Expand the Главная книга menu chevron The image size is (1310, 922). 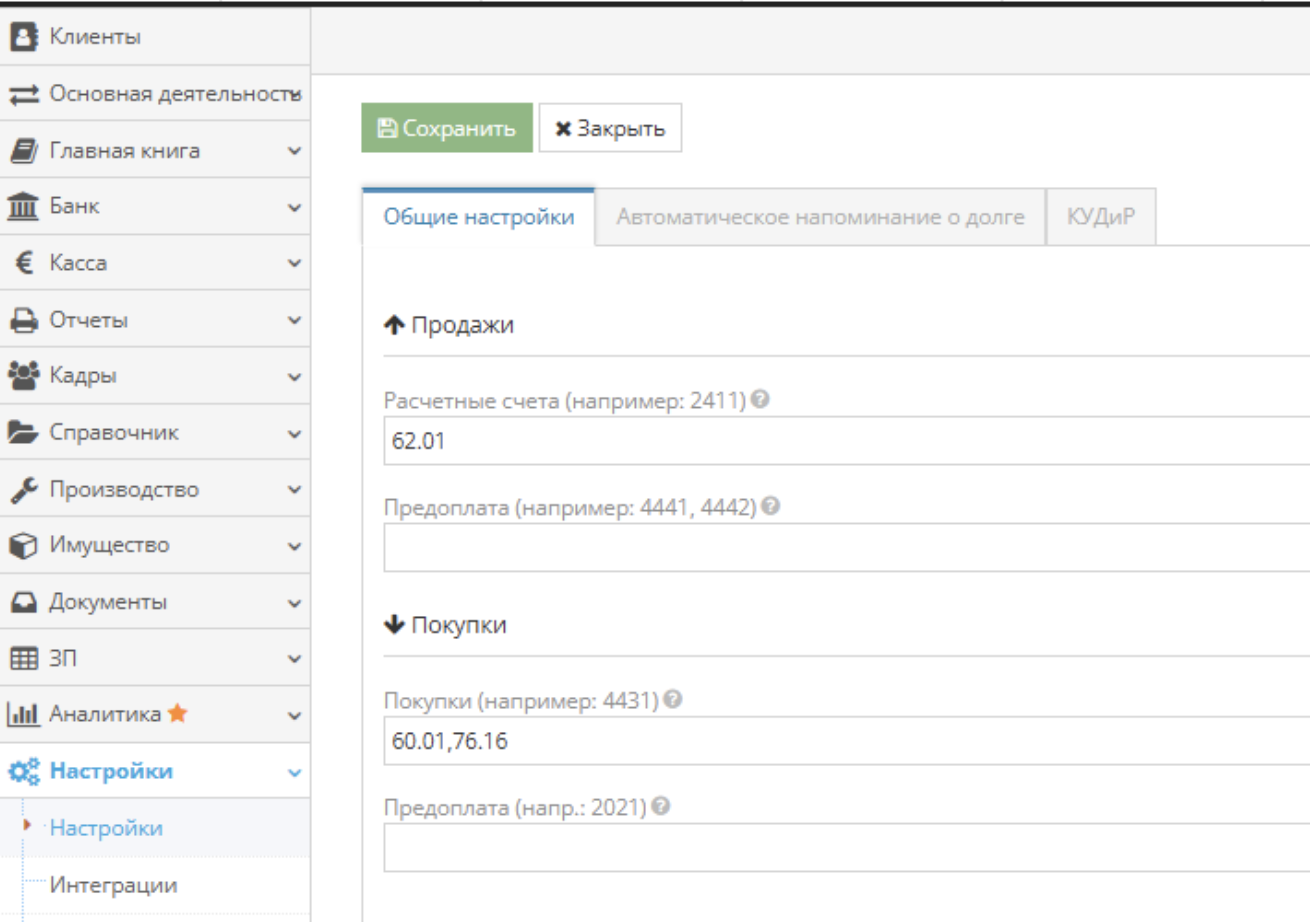[294, 152]
